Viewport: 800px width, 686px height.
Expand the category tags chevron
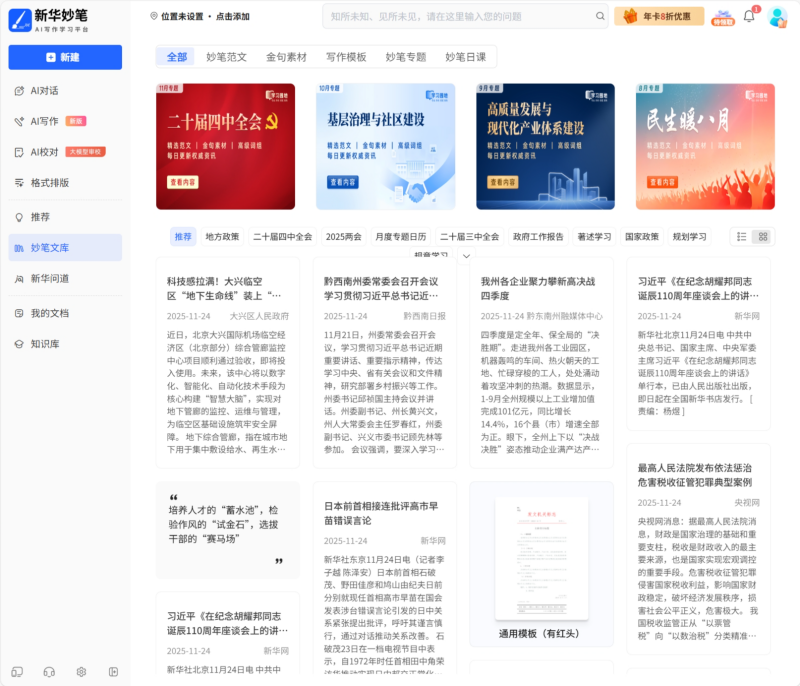tap(466, 256)
